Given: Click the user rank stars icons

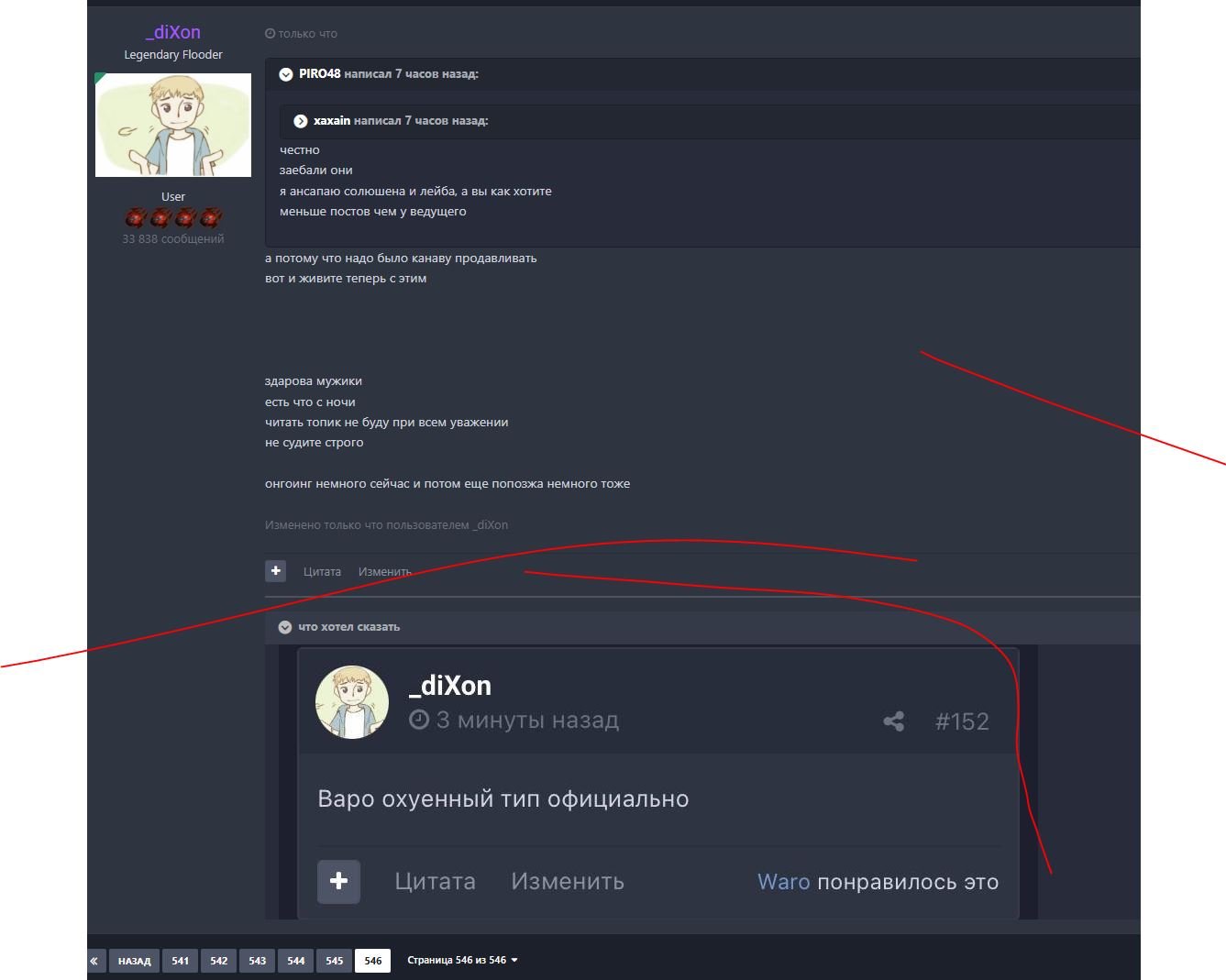Looking at the screenshot, I should click(173, 218).
